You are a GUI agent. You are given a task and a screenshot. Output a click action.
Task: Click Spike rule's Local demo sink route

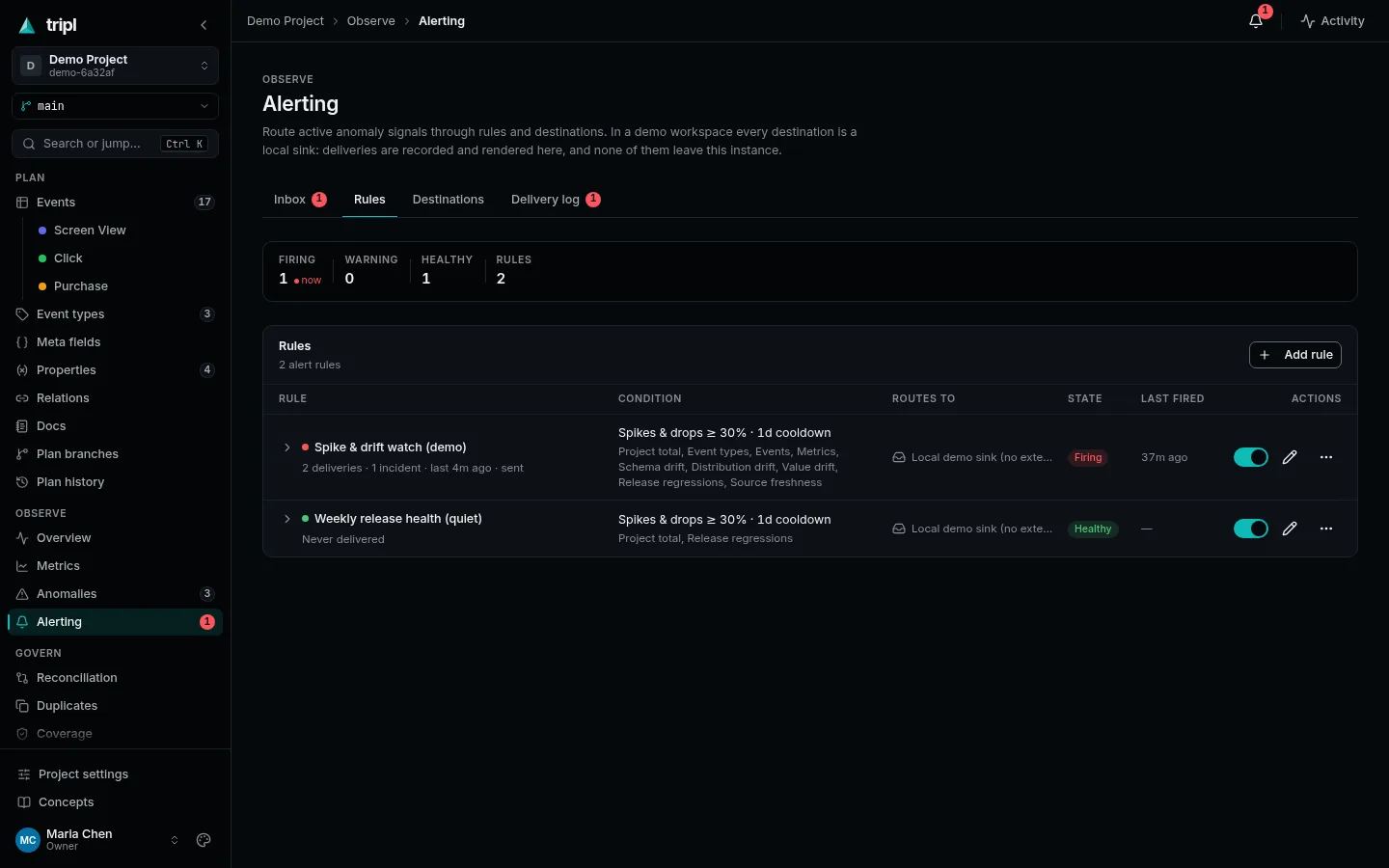coord(972,457)
